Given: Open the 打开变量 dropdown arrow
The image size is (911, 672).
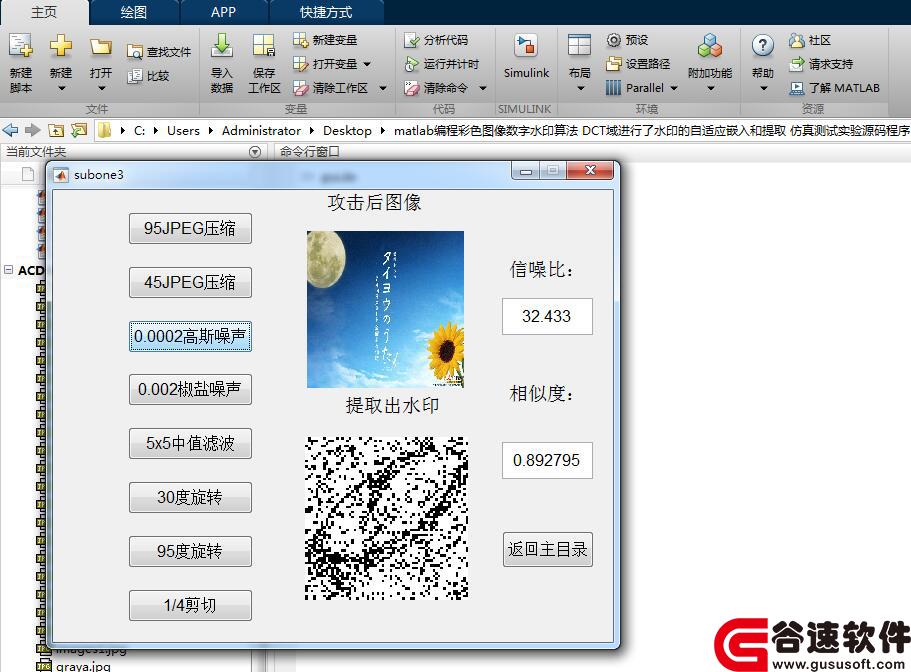Looking at the screenshot, I should [x=367, y=63].
